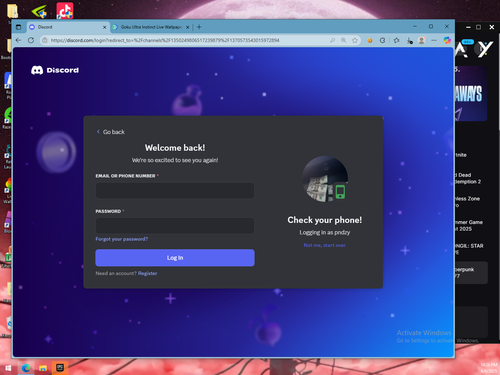Click the Discord logo on the login page
Screen dimensions: 500x375
(55, 70)
